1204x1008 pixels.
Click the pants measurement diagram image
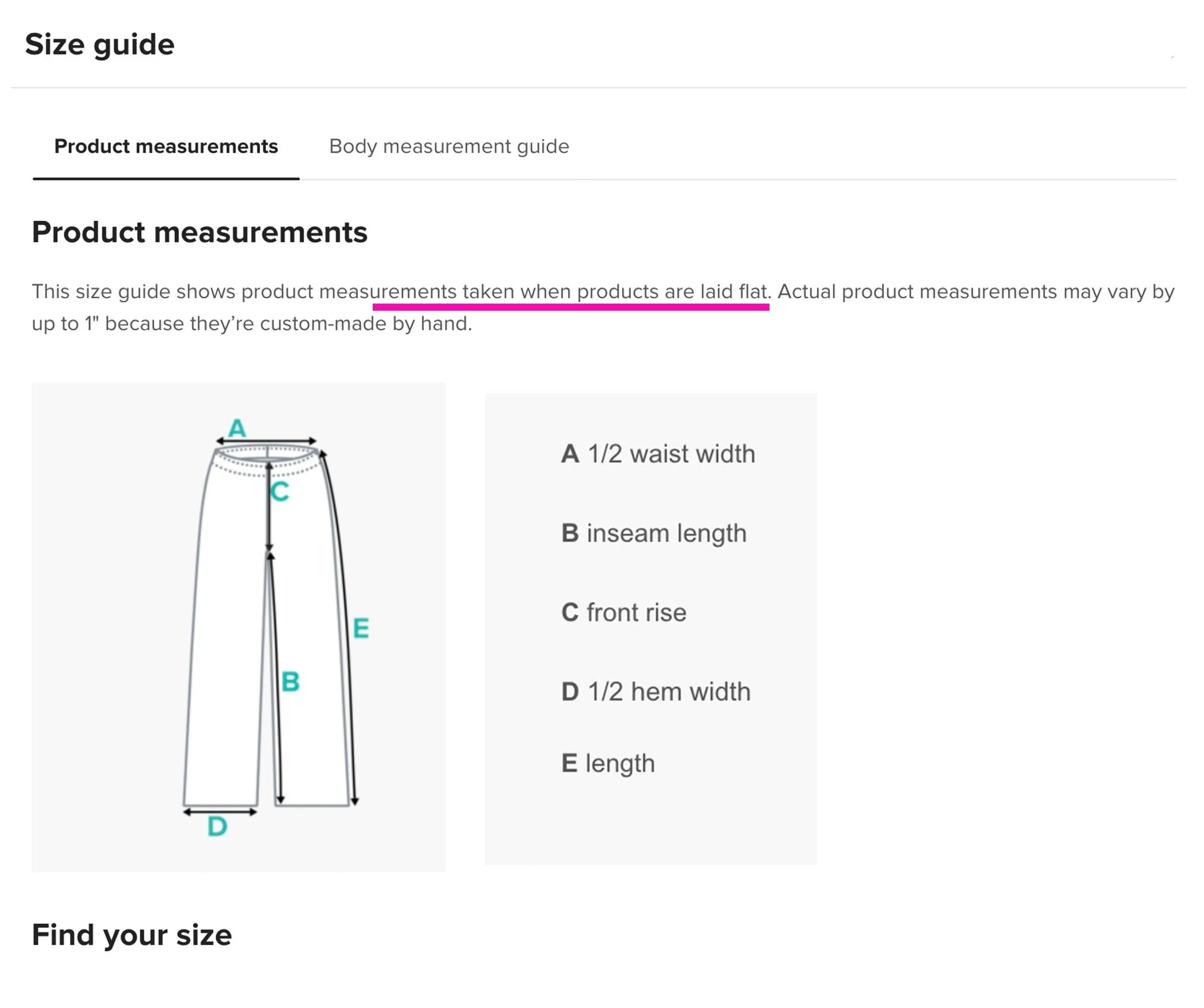coord(238,628)
